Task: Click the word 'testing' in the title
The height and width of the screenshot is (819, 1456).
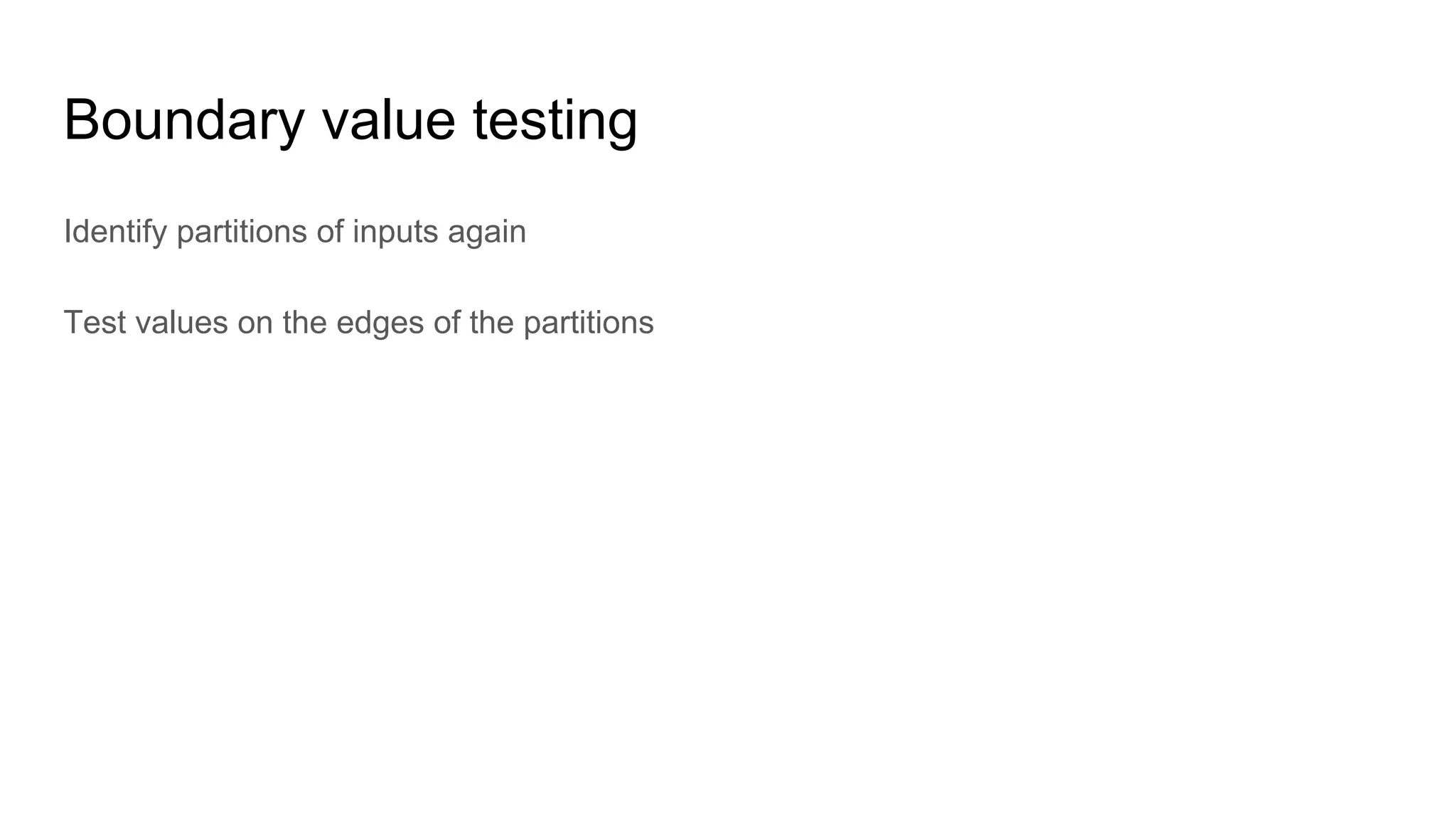Action: [x=555, y=119]
